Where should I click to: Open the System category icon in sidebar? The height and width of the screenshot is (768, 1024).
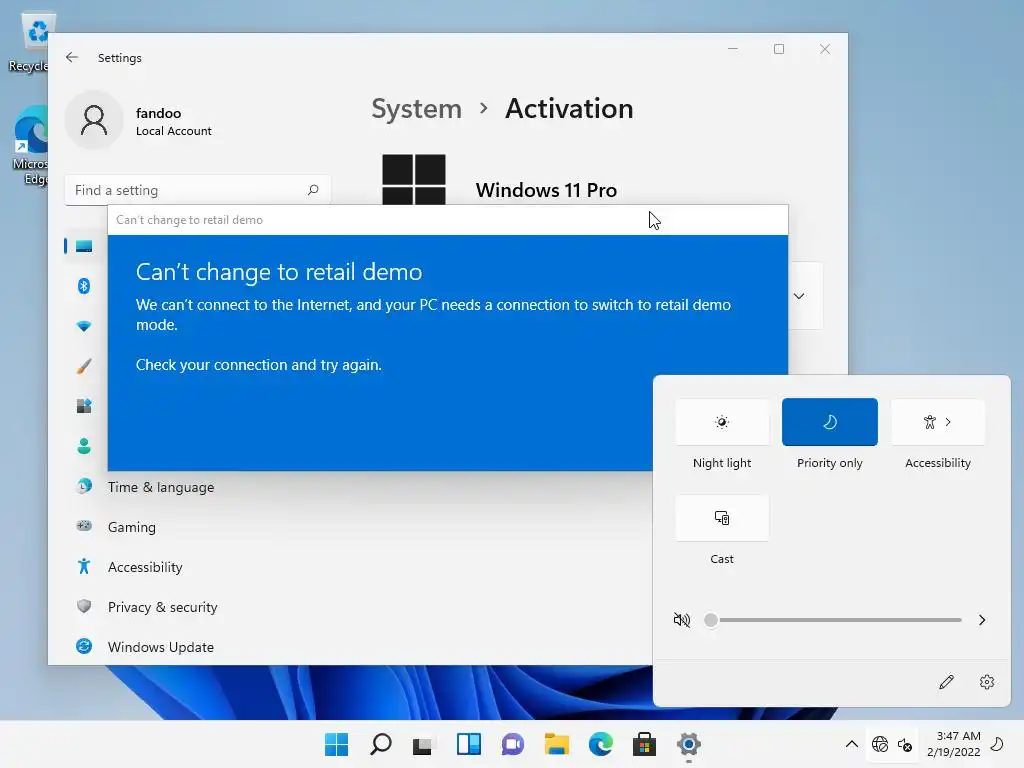[x=84, y=246]
